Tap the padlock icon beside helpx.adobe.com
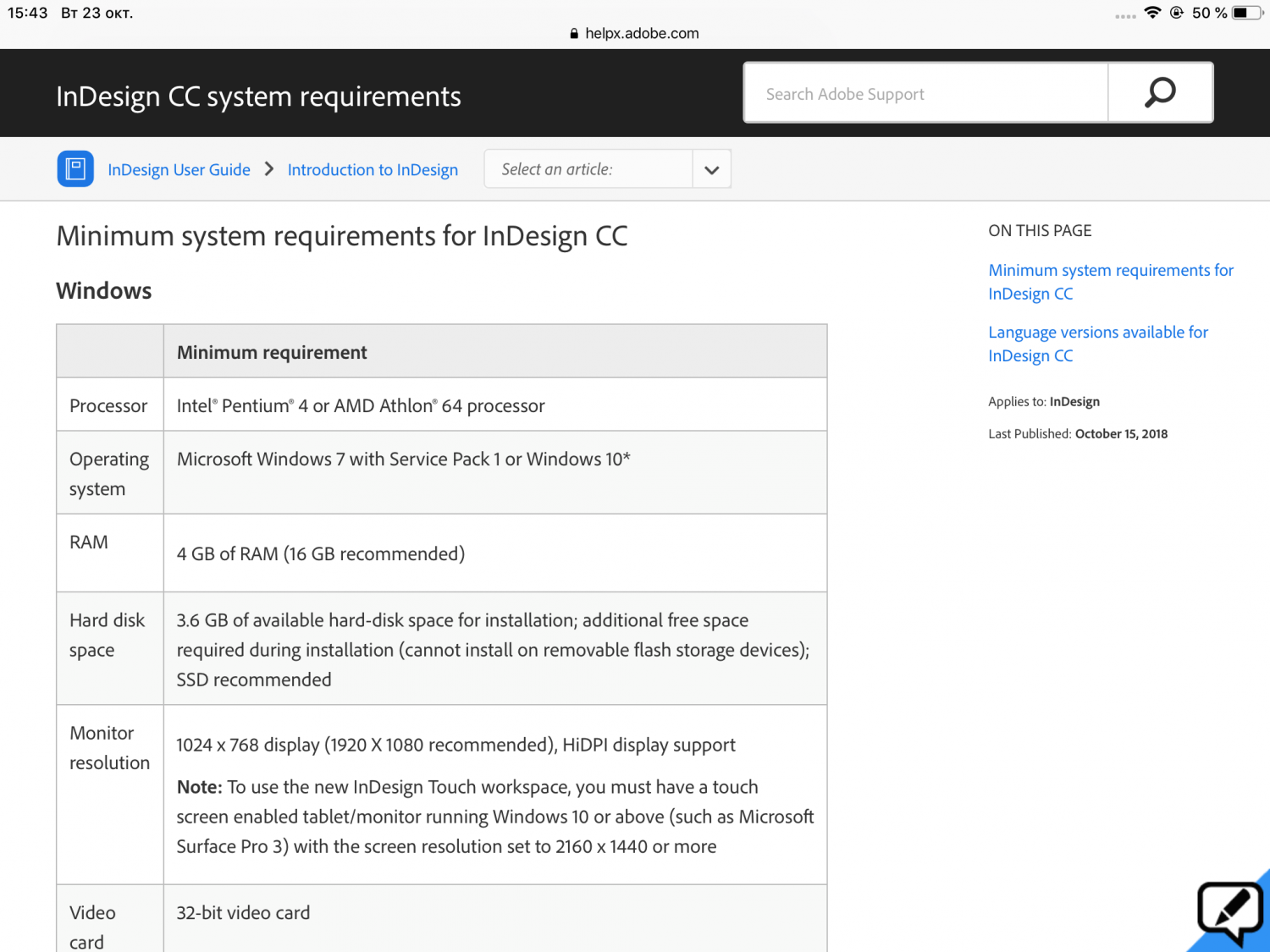 point(574,34)
